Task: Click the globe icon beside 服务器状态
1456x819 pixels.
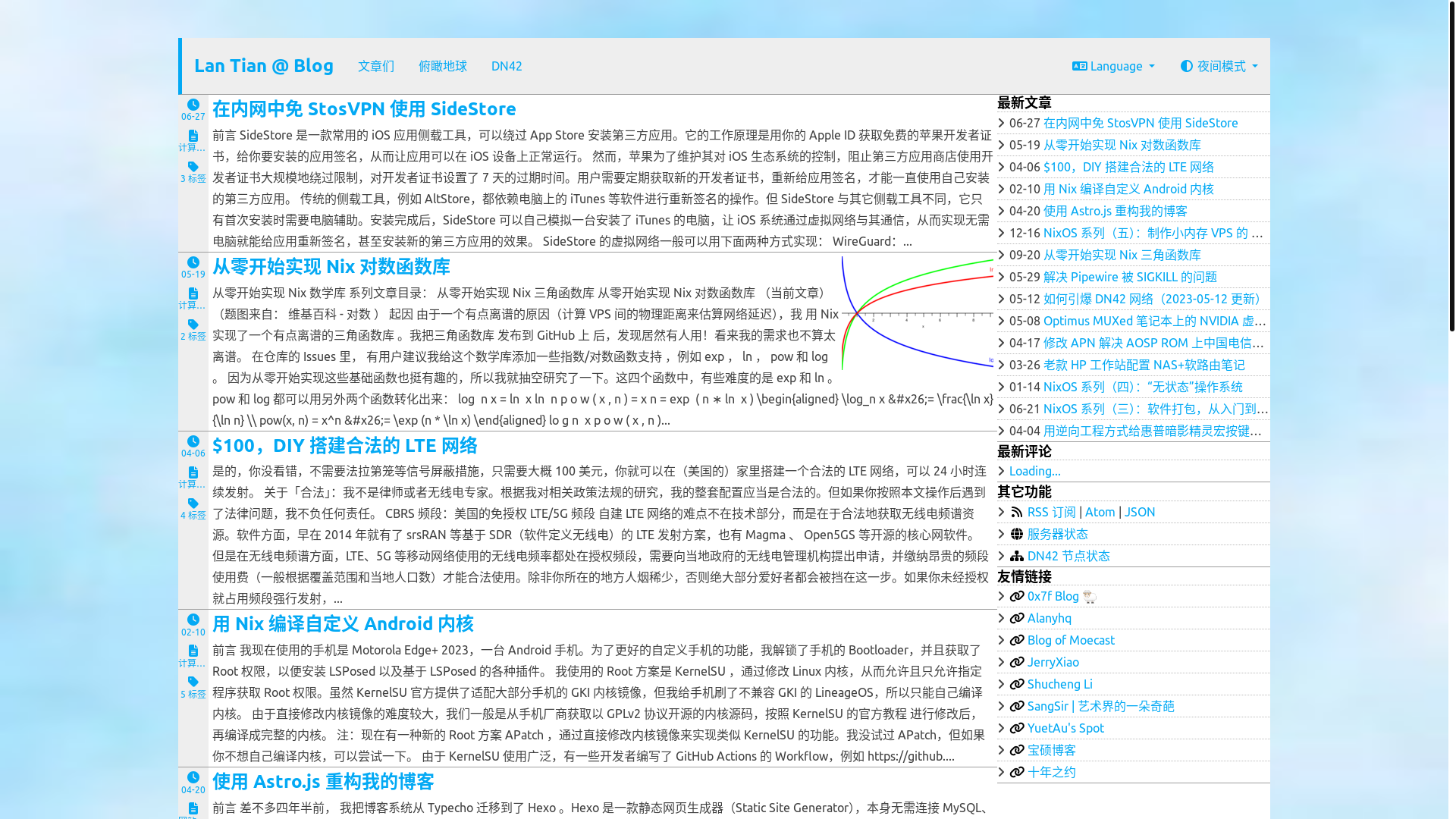Action: (1017, 535)
